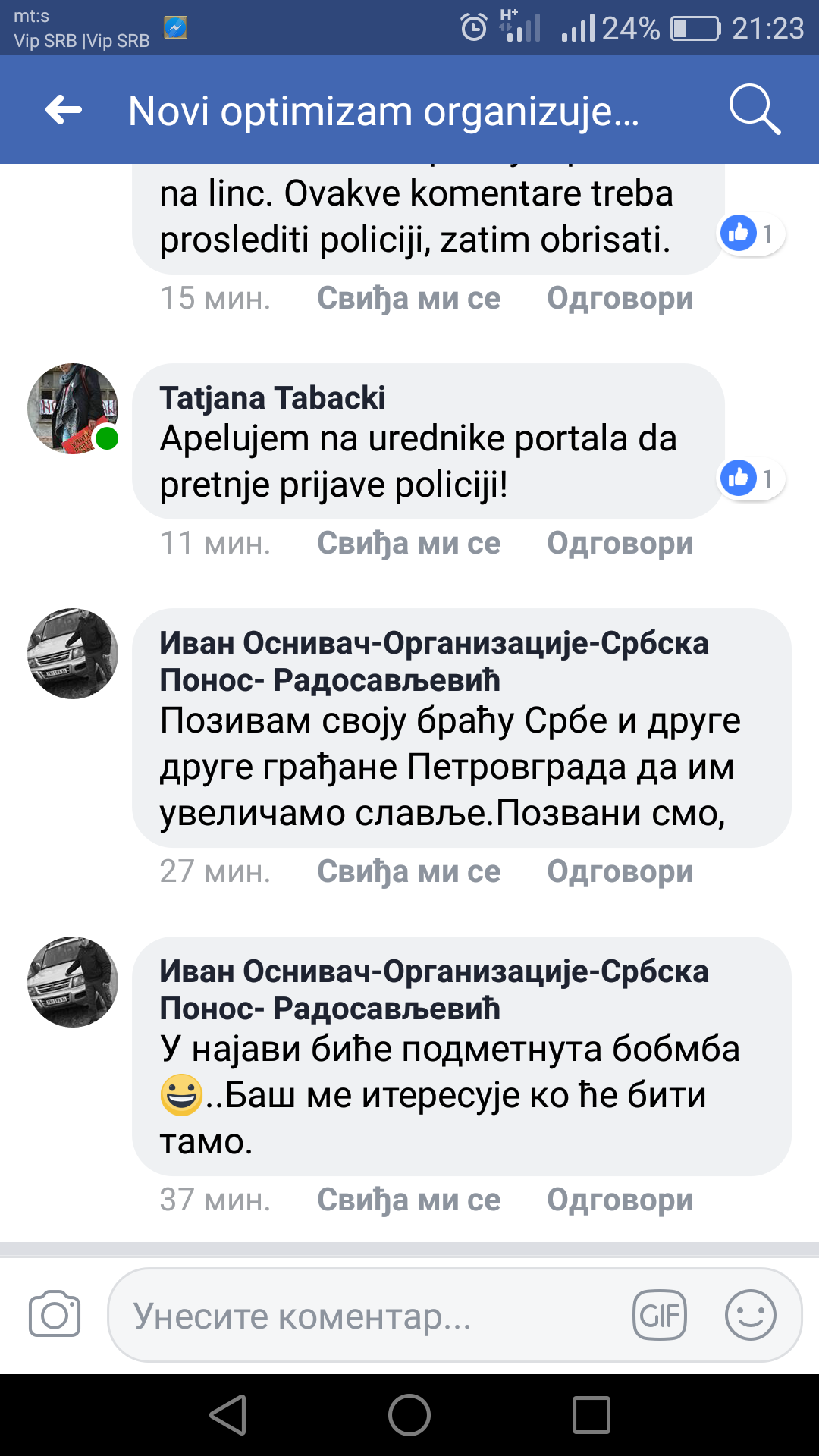
Task: Tap the avatar beside the 27 мин. comment
Action: [x=73, y=654]
